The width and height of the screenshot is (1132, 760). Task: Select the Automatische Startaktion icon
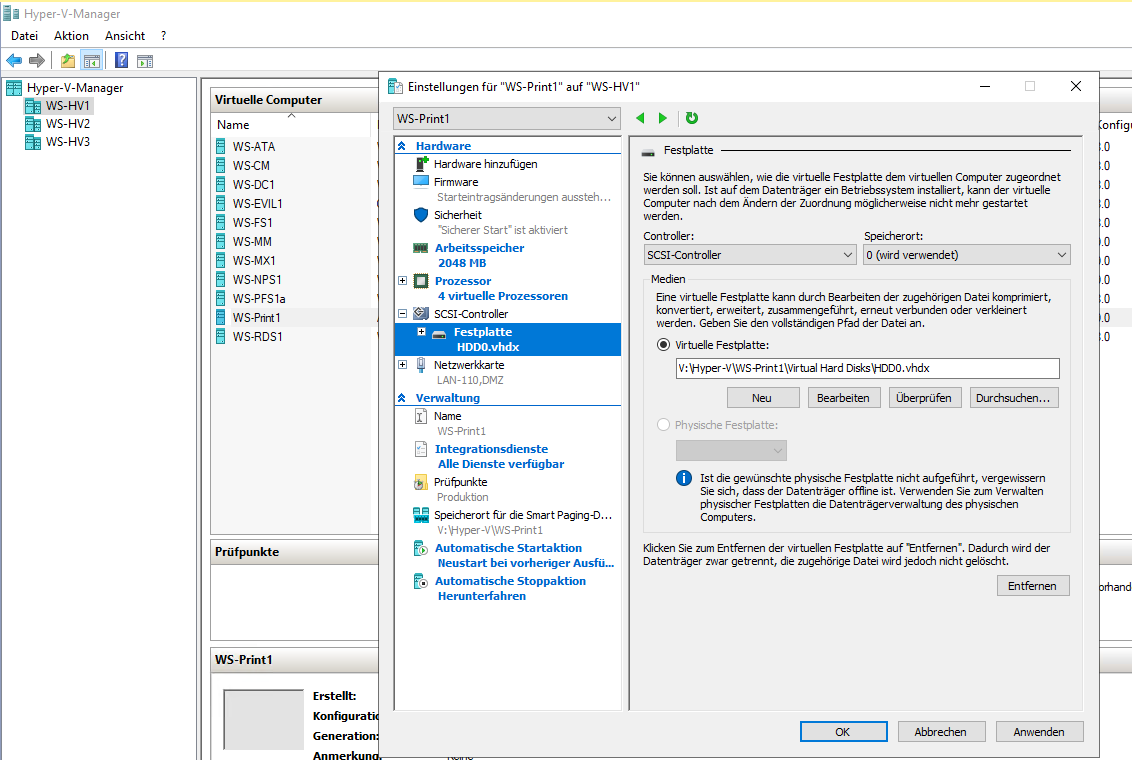point(421,548)
